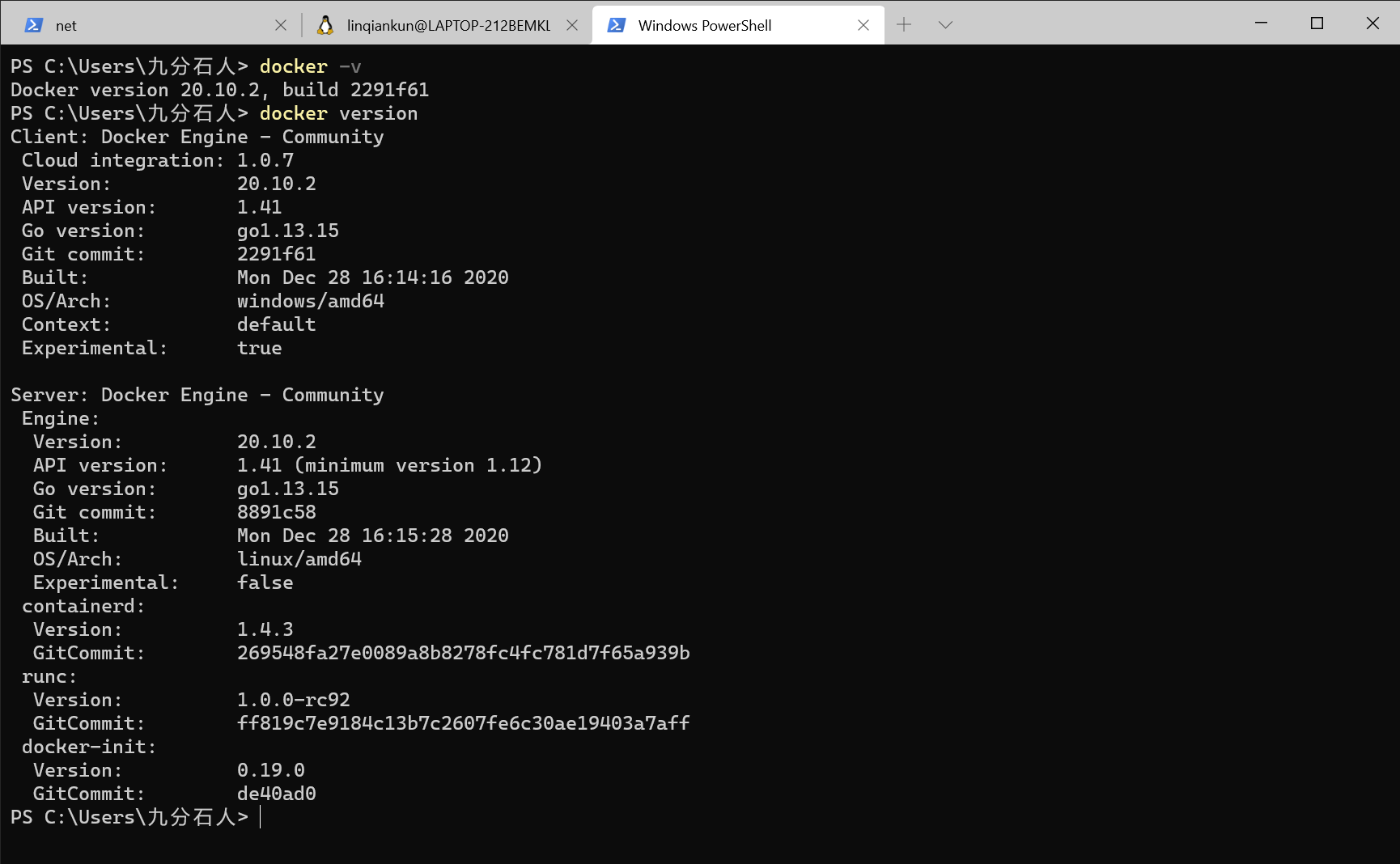Viewport: 1400px width, 864px height.
Task: Click the "docker version" command text
Action: (x=338, y=113)
